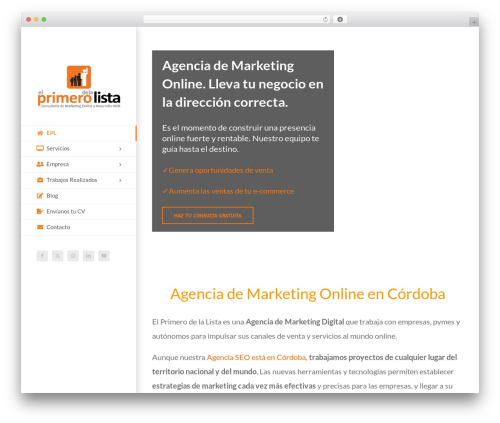Open the Contacto menu item
Screen dimensions: 500x423
(79, 227)
